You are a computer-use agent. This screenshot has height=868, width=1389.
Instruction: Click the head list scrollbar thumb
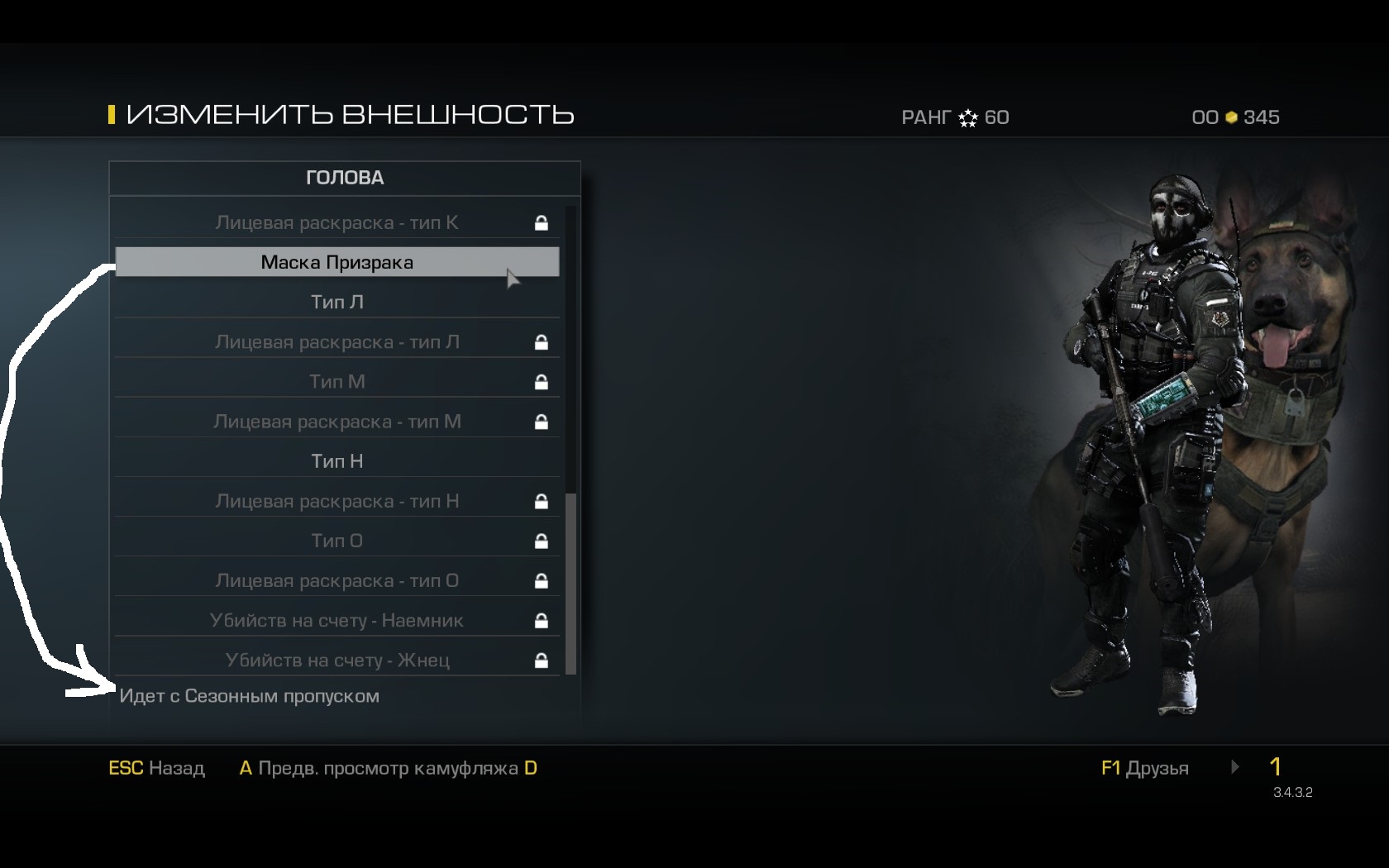570,583
